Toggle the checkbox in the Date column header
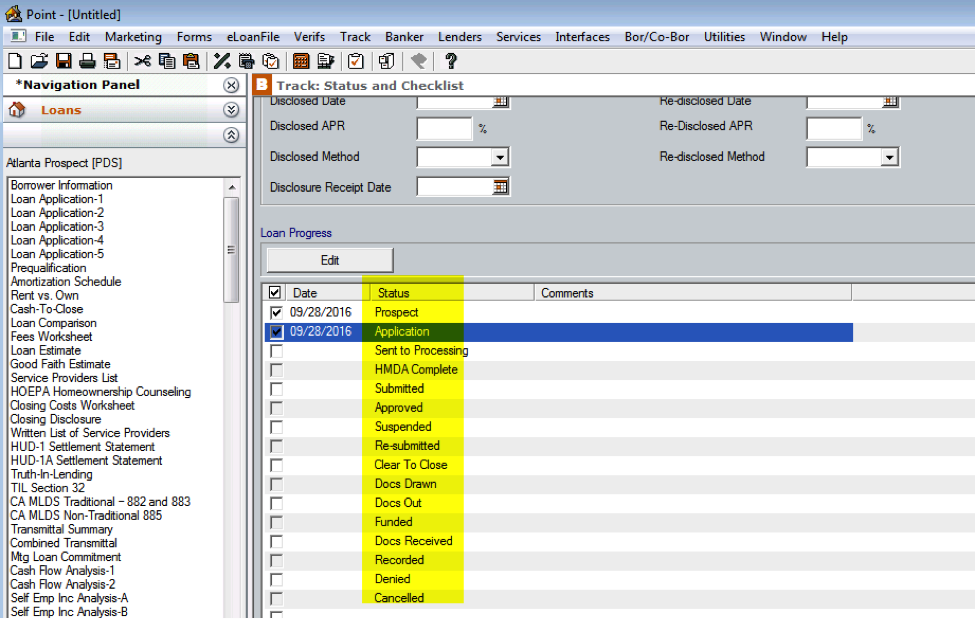This screenshot has width=975, height=619. [x=276, y=293]
